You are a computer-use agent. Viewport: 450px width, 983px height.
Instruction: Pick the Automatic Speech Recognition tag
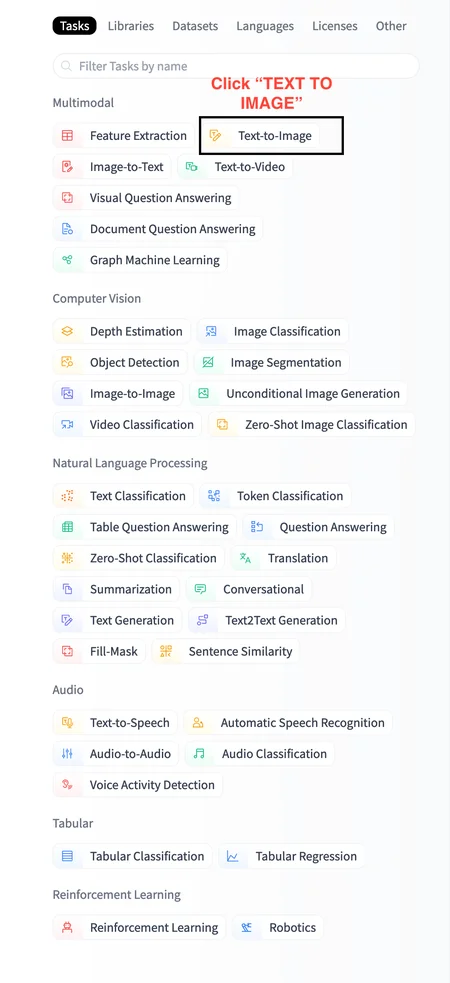(288, 723)
